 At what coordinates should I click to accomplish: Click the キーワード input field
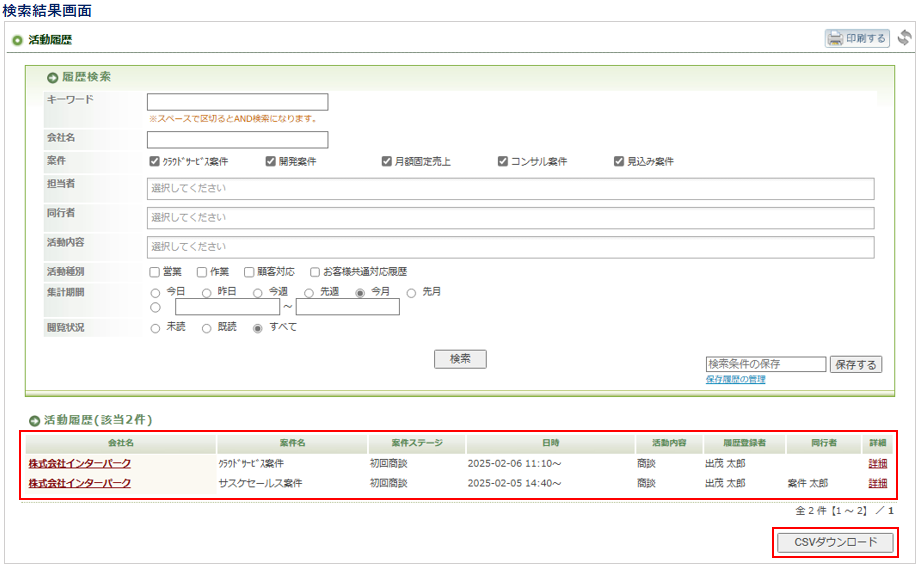pyautogui.click(x=237, y=102)
